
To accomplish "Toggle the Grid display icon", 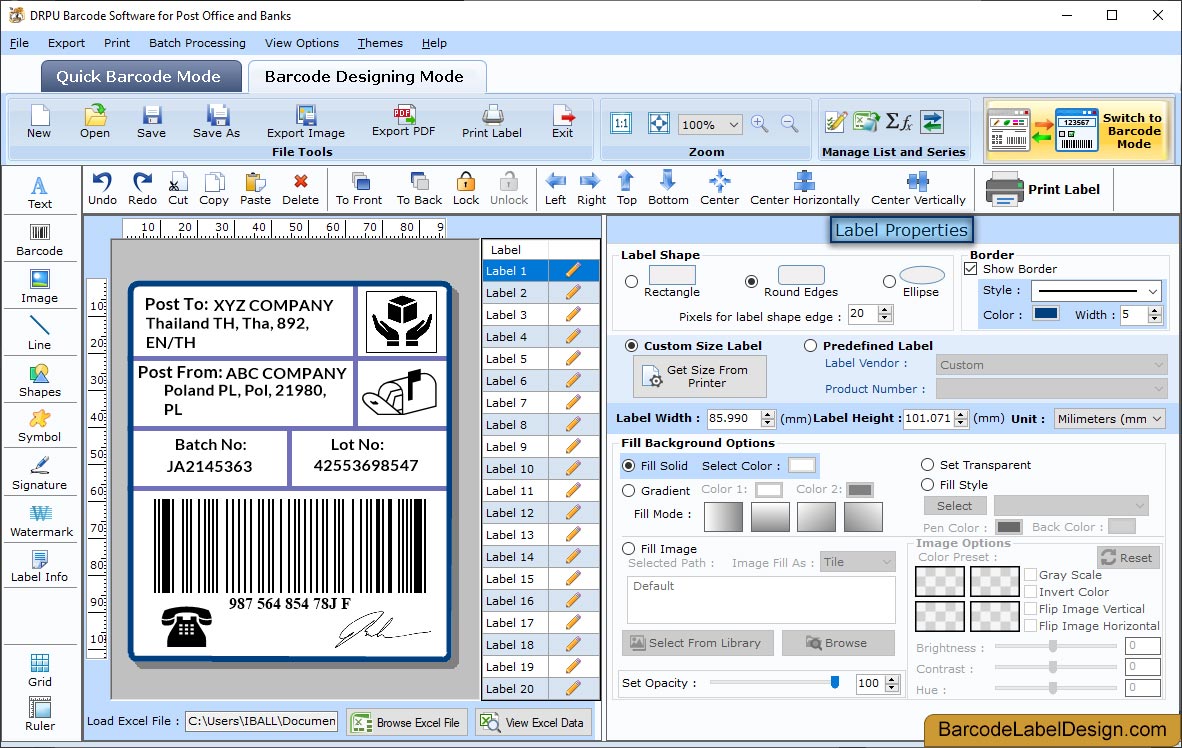I will coord(39,670).
